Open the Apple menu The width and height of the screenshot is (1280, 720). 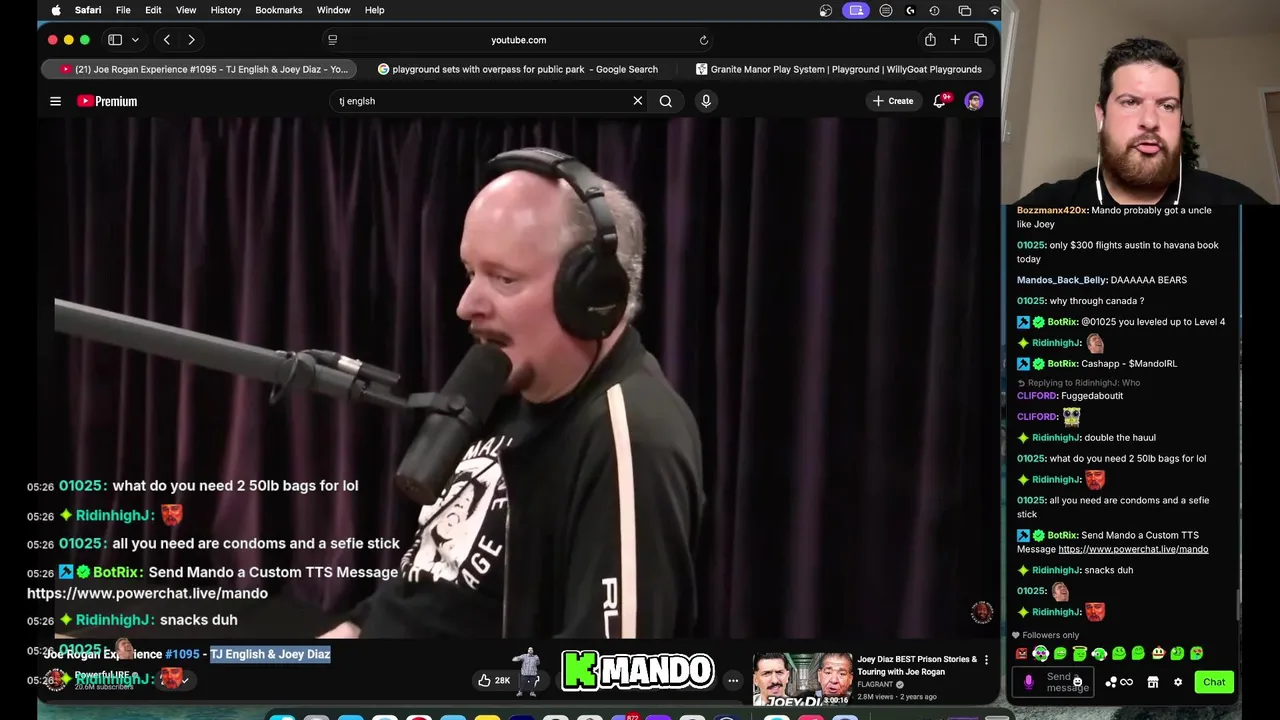pos(56,10)
